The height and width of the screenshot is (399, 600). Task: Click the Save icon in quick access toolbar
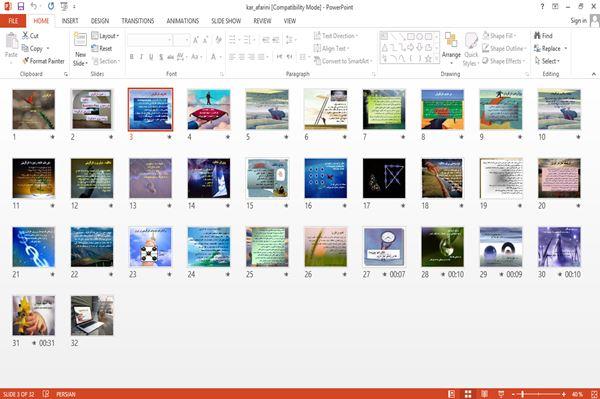click(21, 6)
